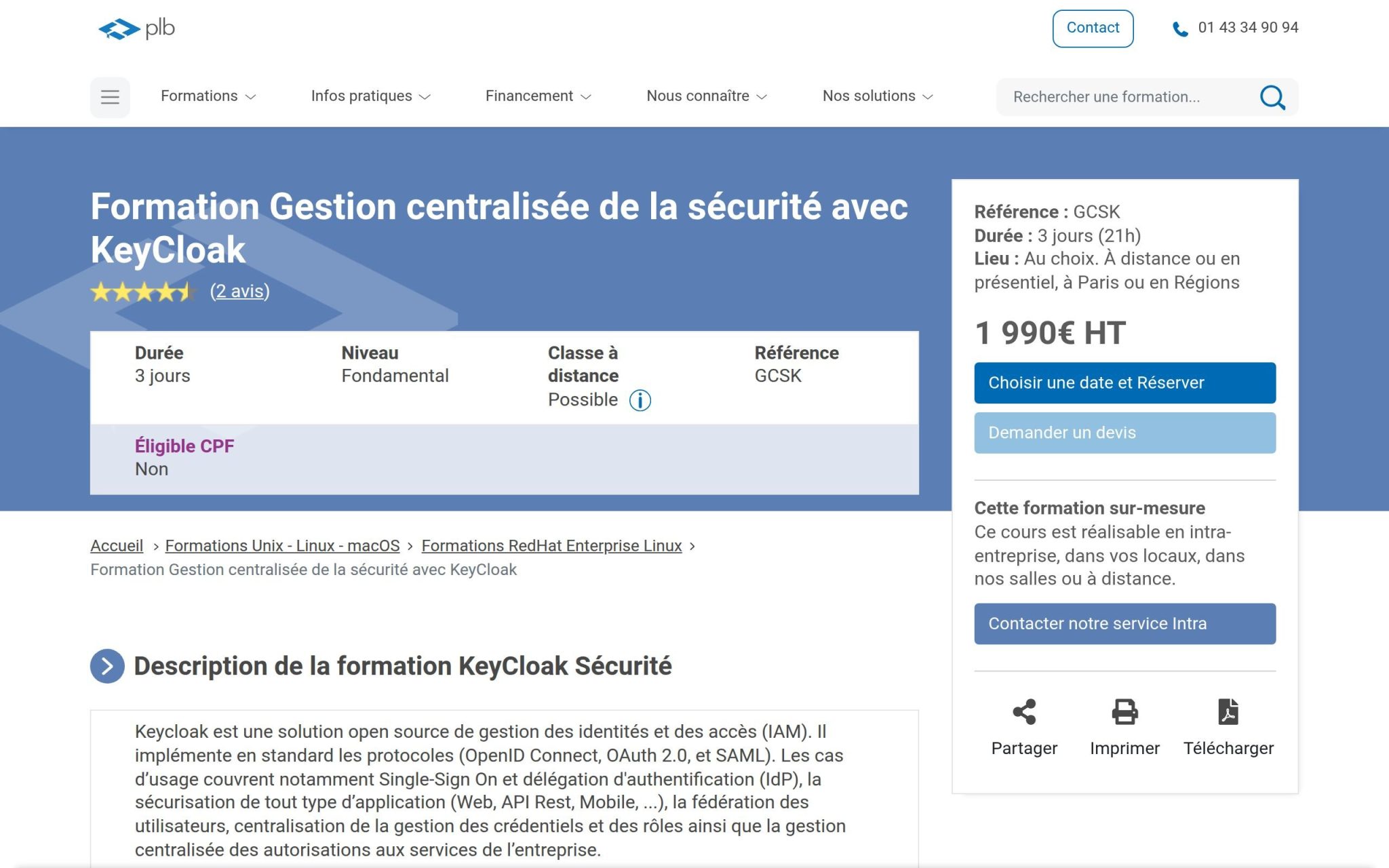Click Demander un devis button
The height and width of the screenshot is (868, 1389).
tap(1124, 433)
